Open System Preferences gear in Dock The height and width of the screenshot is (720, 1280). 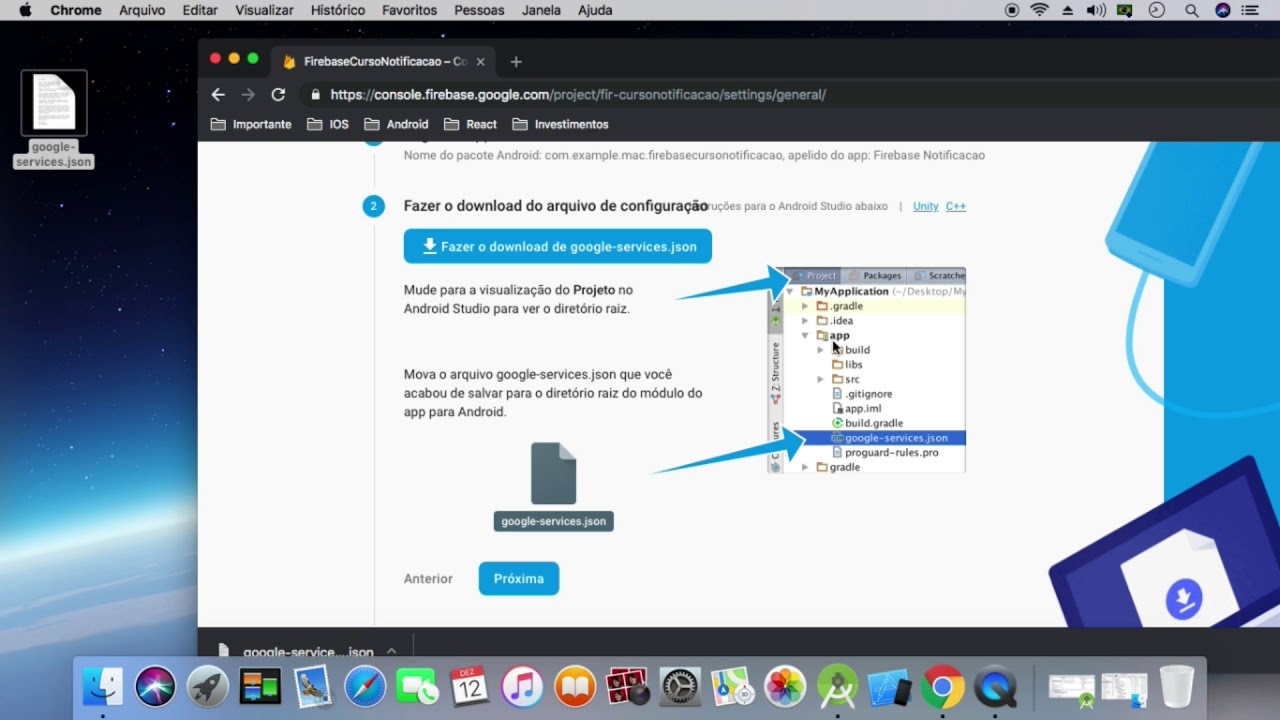pos(680,687)
